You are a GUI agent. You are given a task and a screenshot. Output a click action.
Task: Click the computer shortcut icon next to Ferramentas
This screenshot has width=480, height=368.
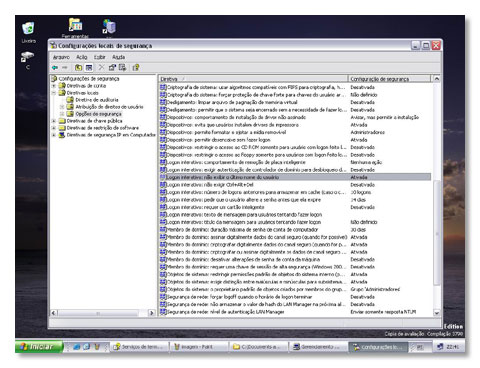pyautogui.click(x=109, y=27)
